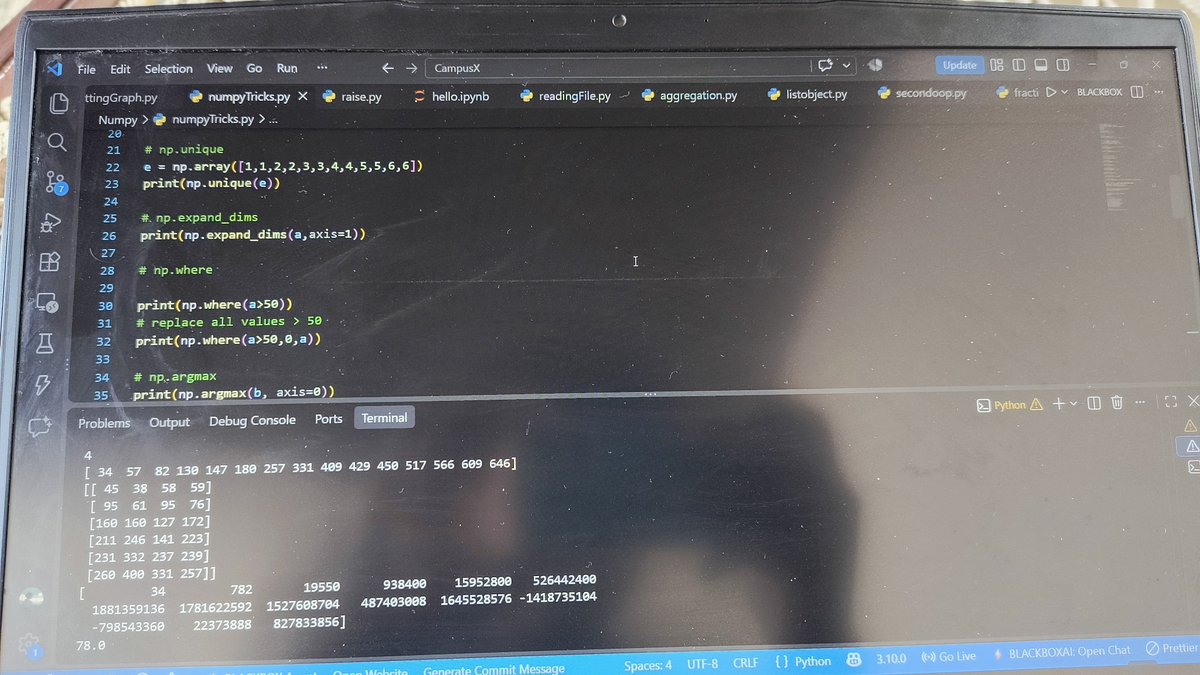Click the CampusX command center search box
Viewport: 1200px width, 675px height.
[x=618, y=67]
